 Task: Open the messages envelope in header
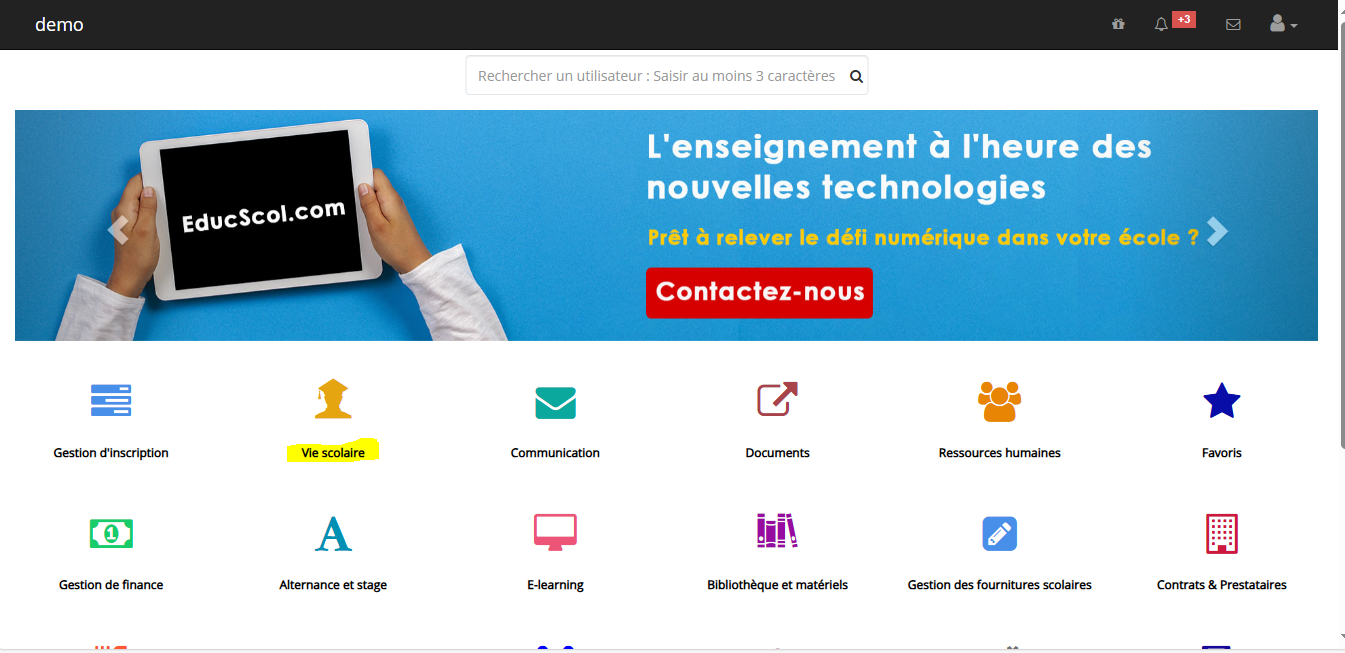click(1233, 24)
